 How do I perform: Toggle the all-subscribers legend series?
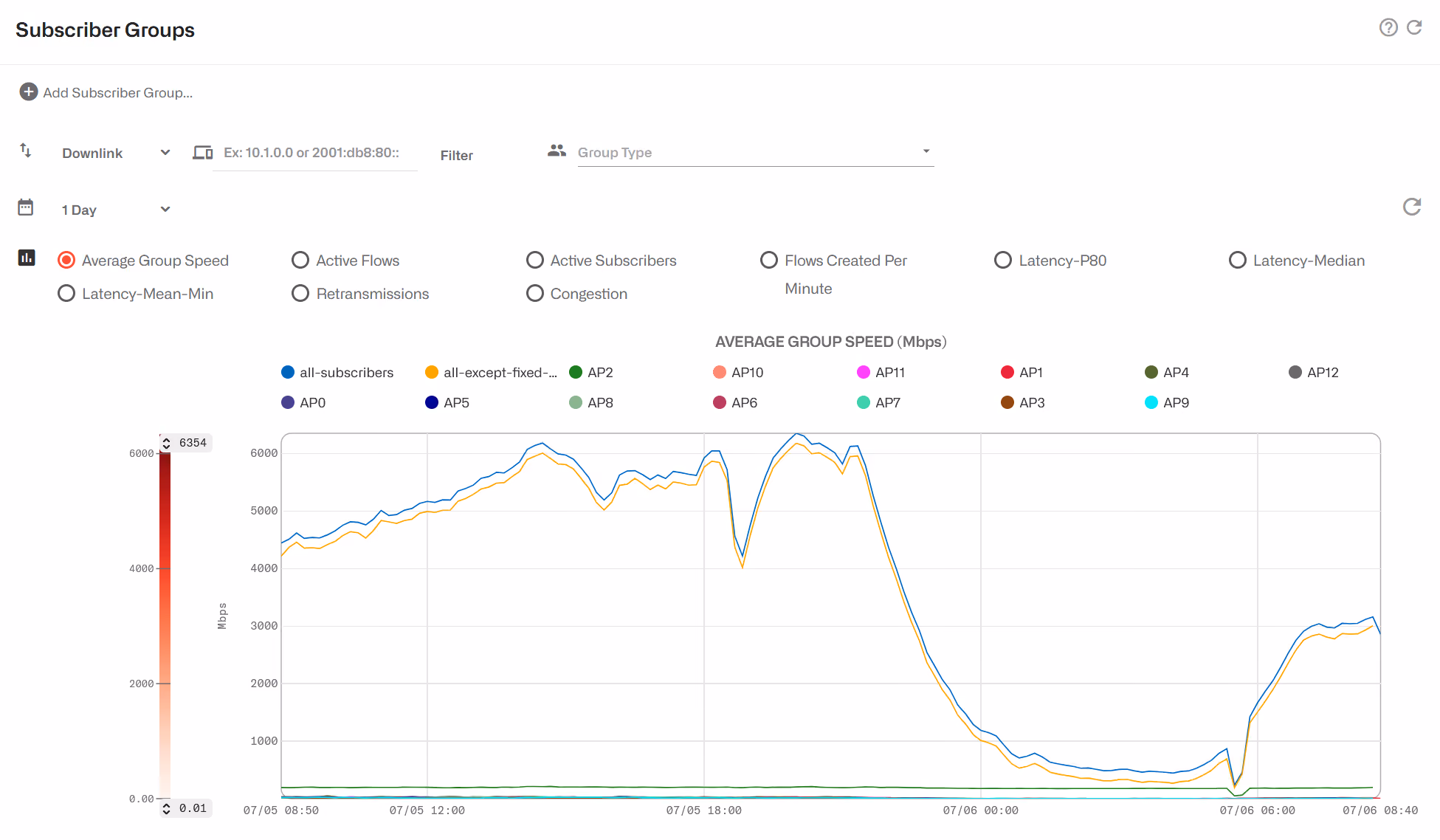click(x=338, y=372)
